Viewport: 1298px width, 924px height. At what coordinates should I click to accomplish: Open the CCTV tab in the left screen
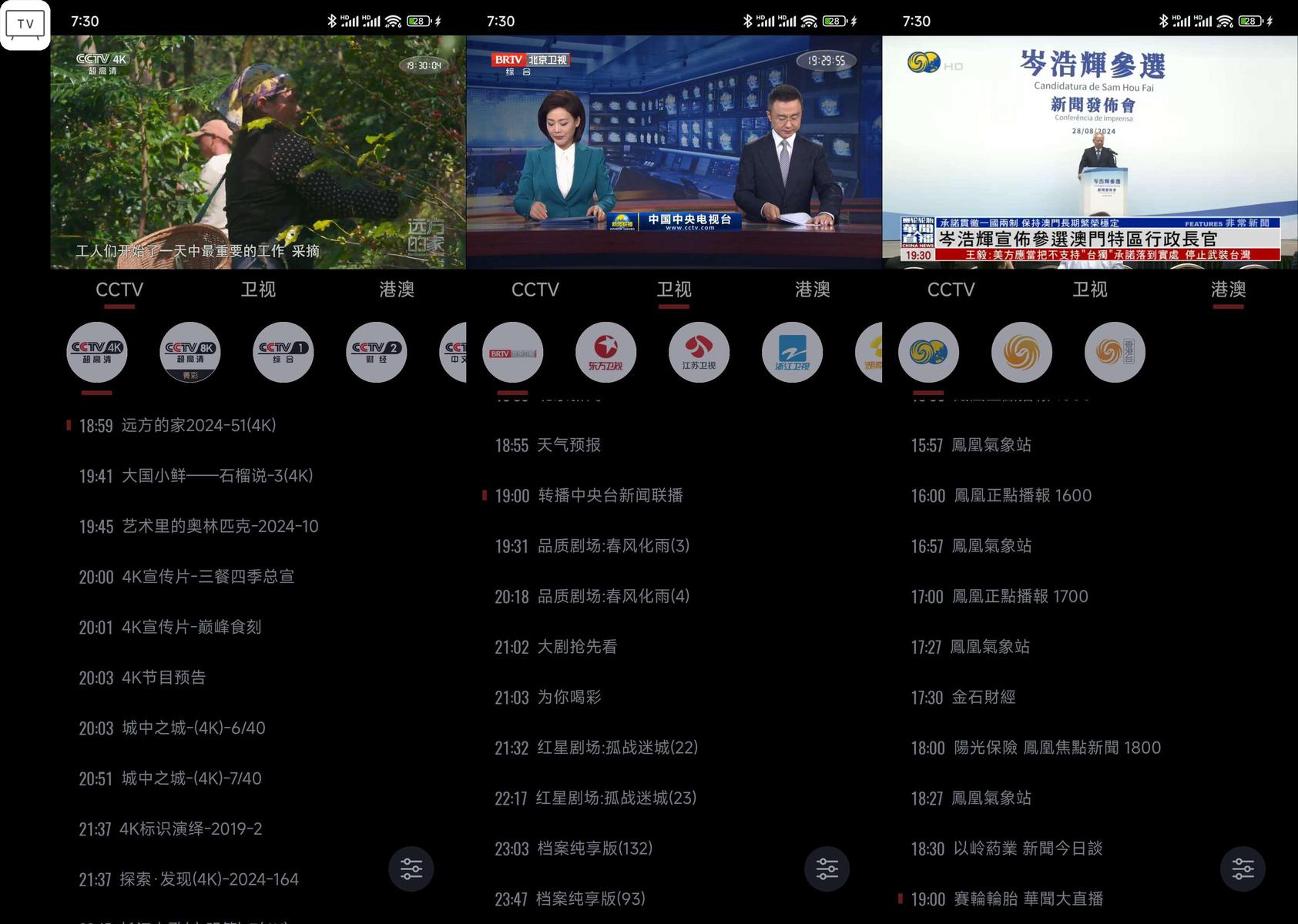tap(119, 290)
